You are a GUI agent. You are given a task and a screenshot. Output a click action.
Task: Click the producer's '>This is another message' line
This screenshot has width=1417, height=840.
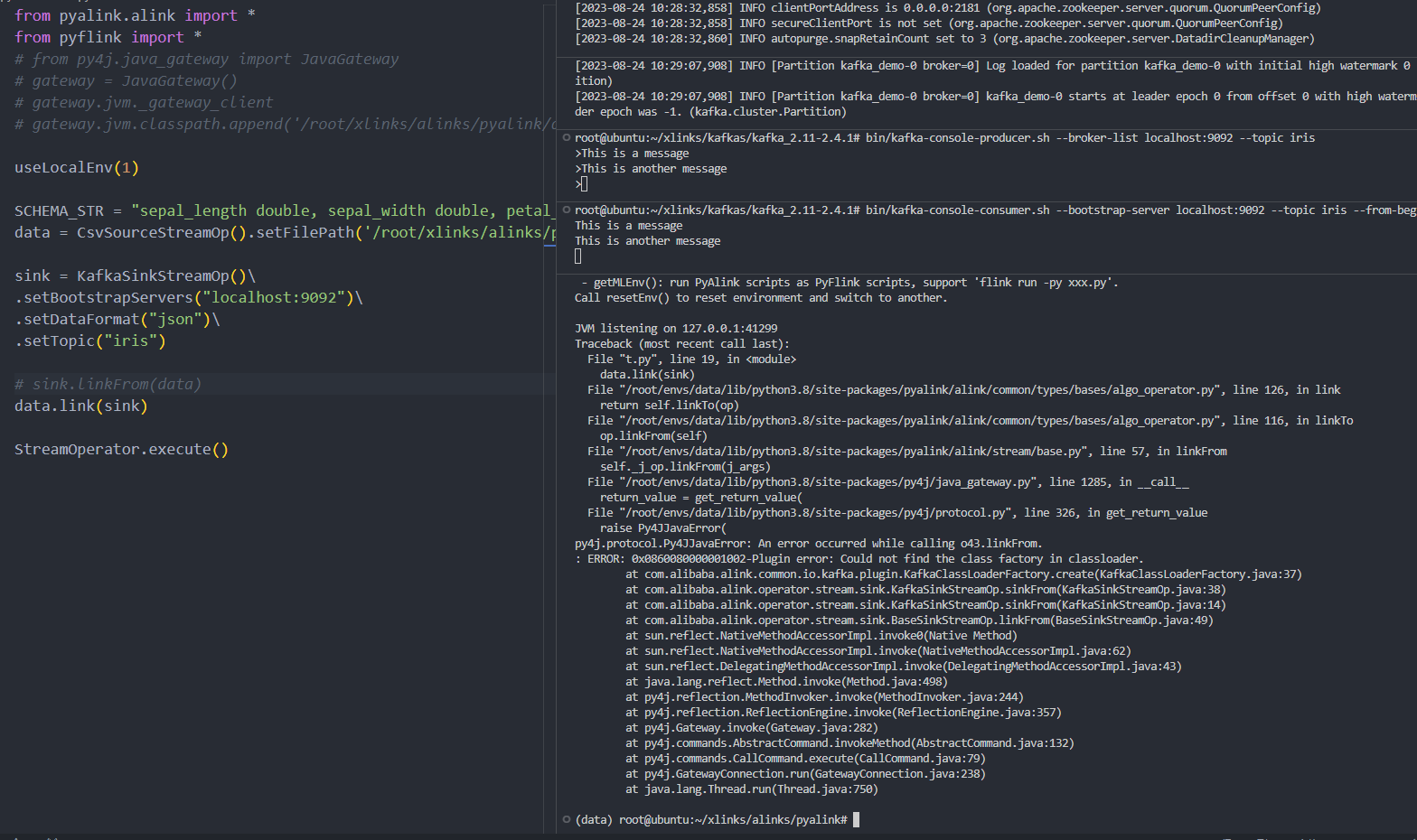point(651,169)
